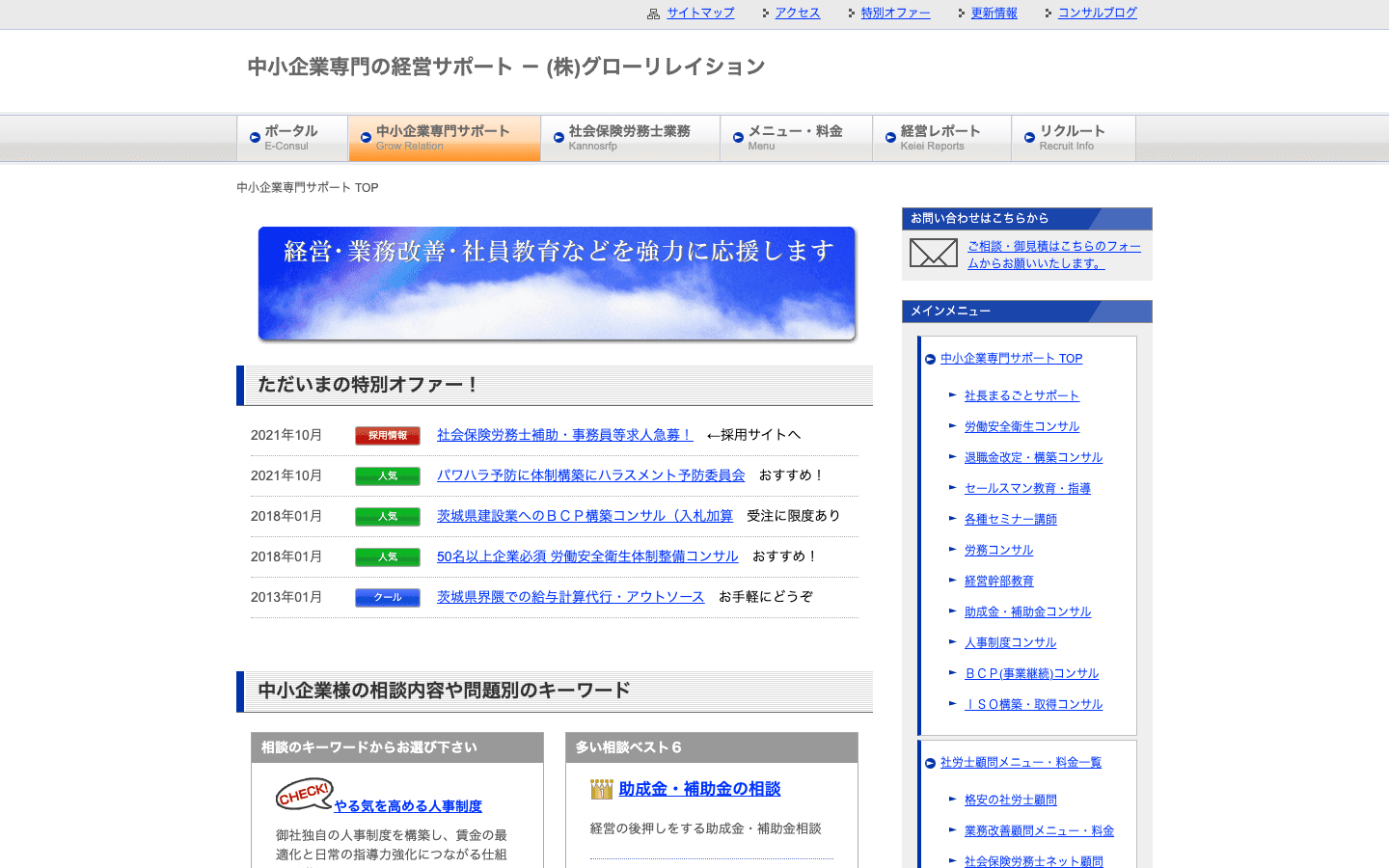
Task: Open the ポータル E-Consul nav tab
Action: pos(292,138)
